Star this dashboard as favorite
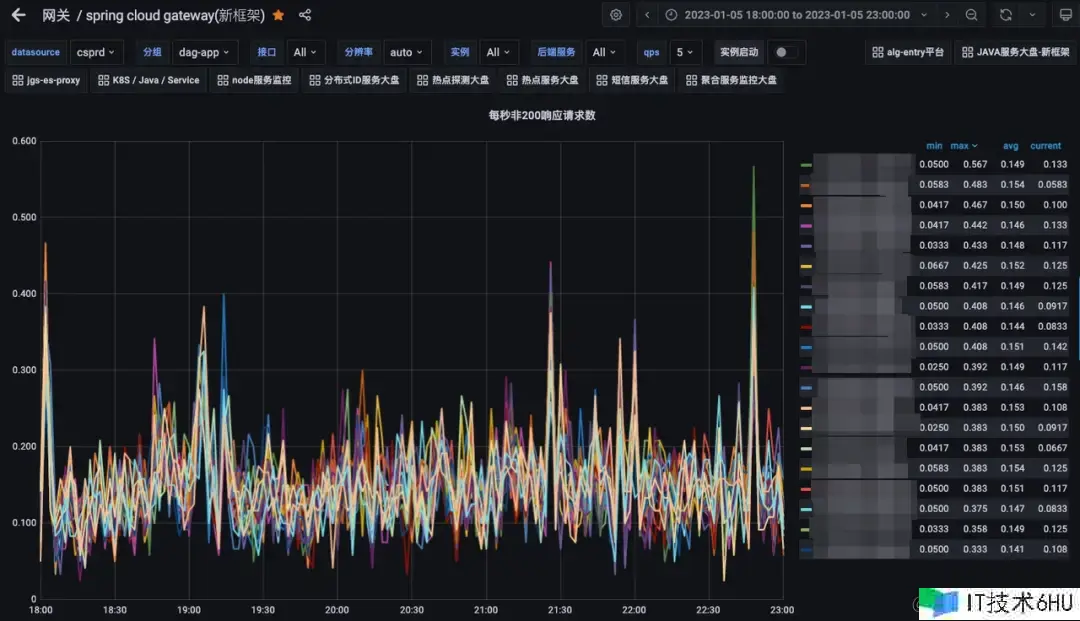The image size is (1080, 621). pos(279,15)
